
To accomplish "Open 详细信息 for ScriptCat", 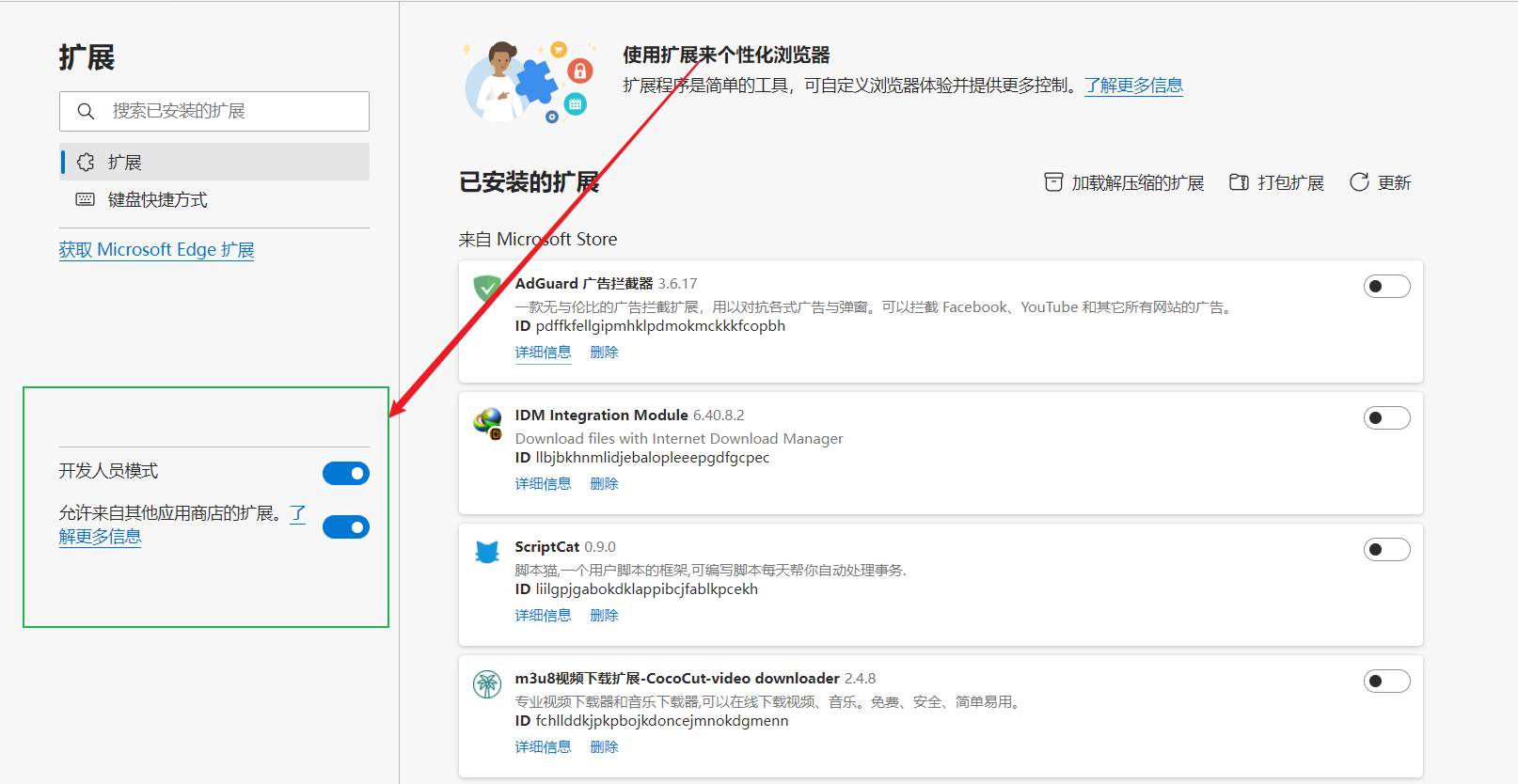I will 543,616.
